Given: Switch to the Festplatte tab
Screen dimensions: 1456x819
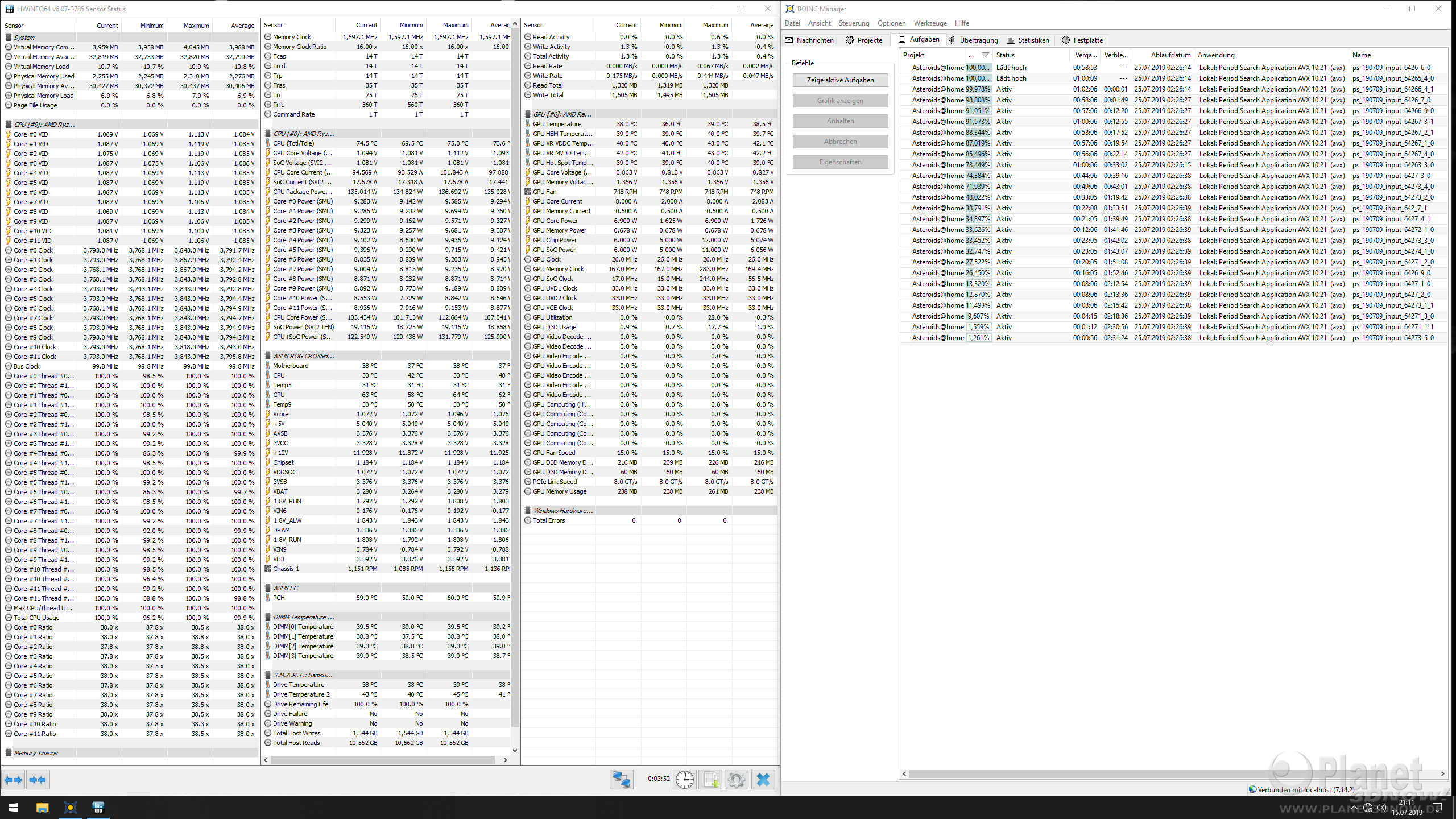Looking at the screenshot, I should 1082,40.
